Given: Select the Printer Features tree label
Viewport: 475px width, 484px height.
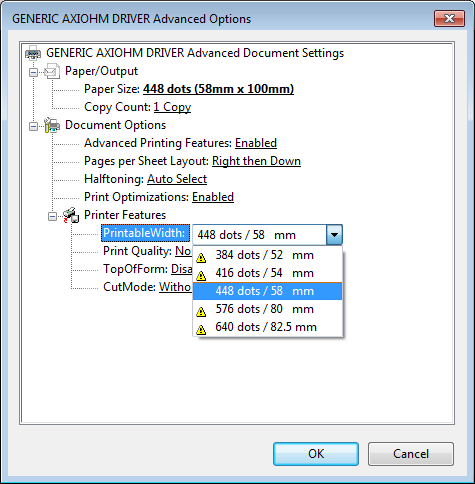Looking at the screenshot, I should pos(125,215).
